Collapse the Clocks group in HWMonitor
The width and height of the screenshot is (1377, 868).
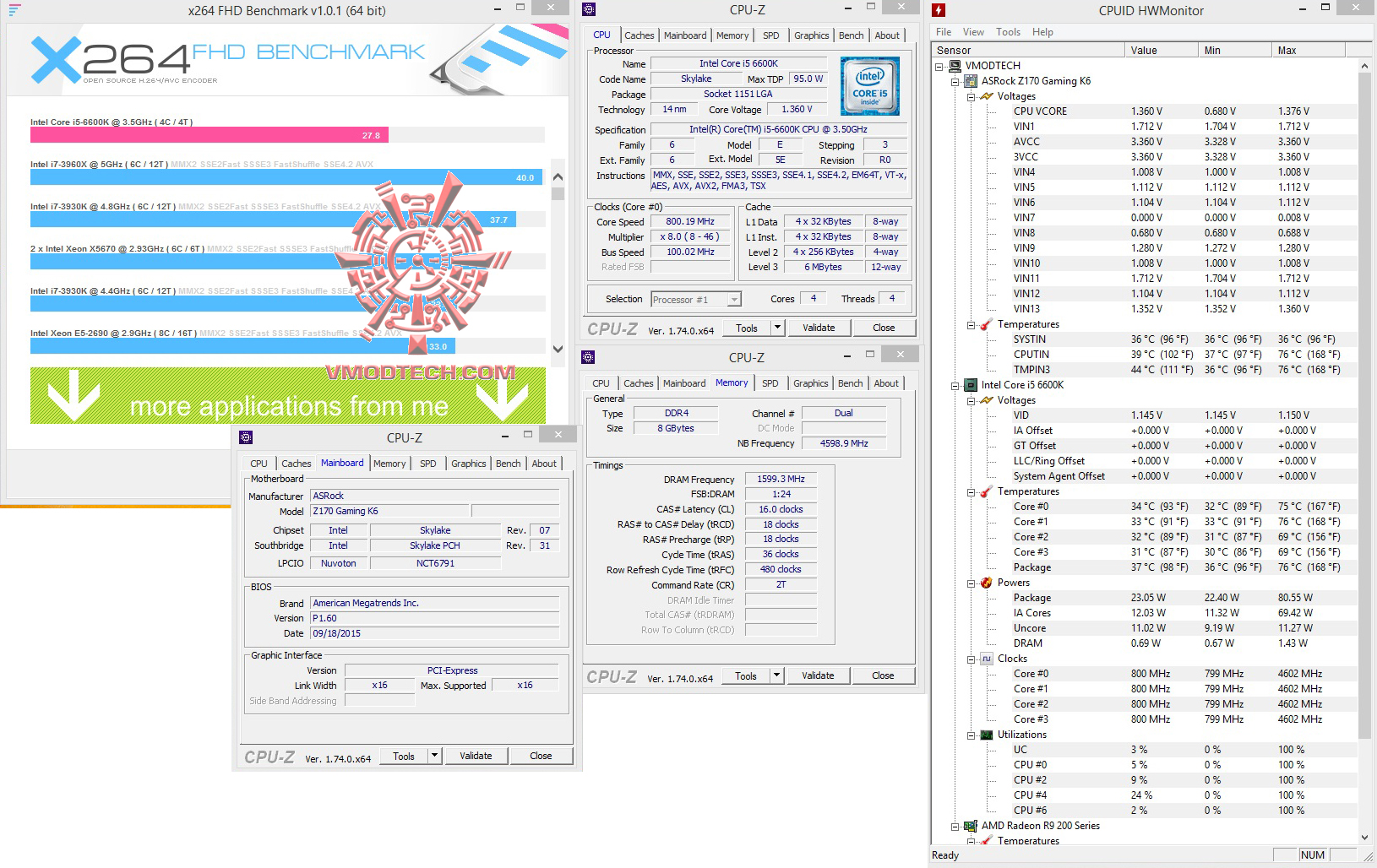coord(972,659)
